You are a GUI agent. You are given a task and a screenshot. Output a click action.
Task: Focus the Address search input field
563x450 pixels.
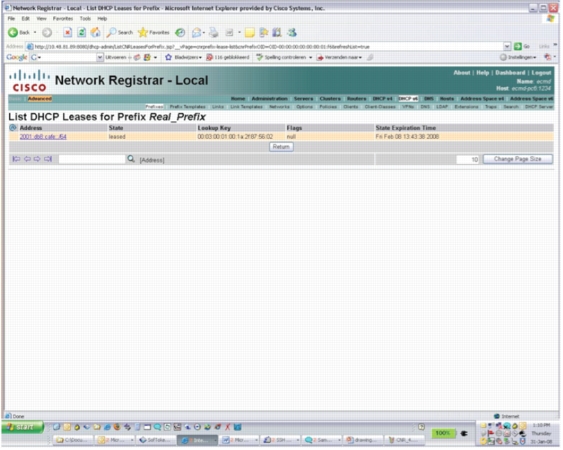click(92, 159)
